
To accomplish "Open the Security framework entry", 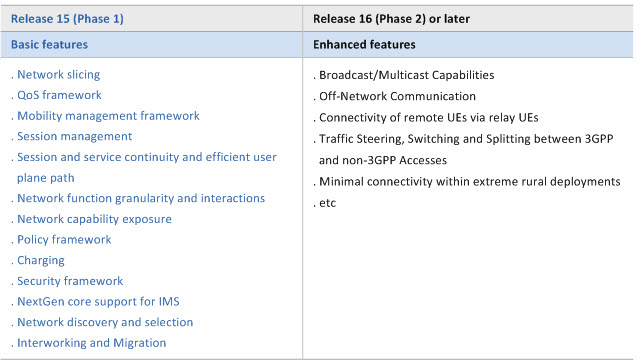I will [70, 281].
